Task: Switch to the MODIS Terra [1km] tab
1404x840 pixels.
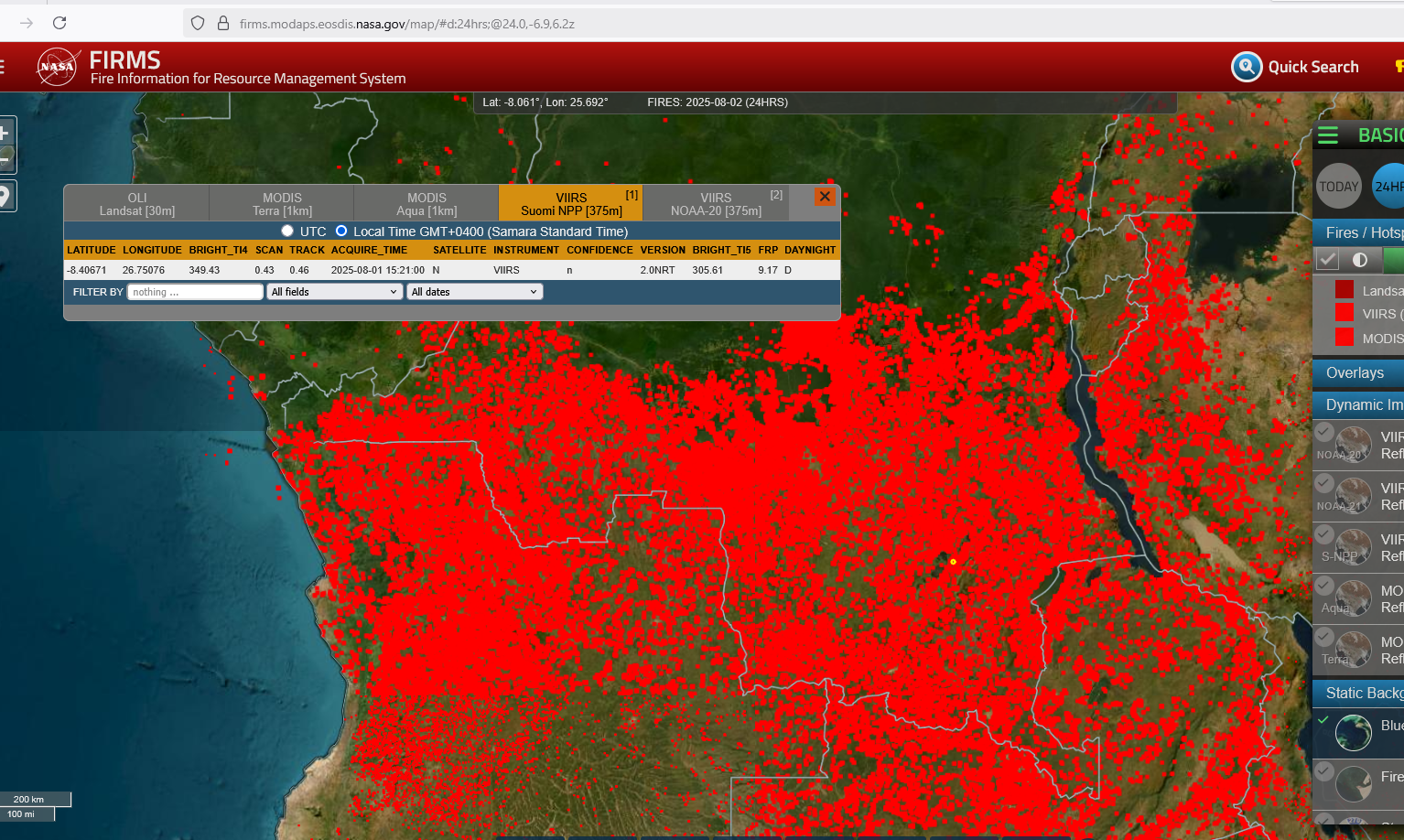Action: [282, 204]
